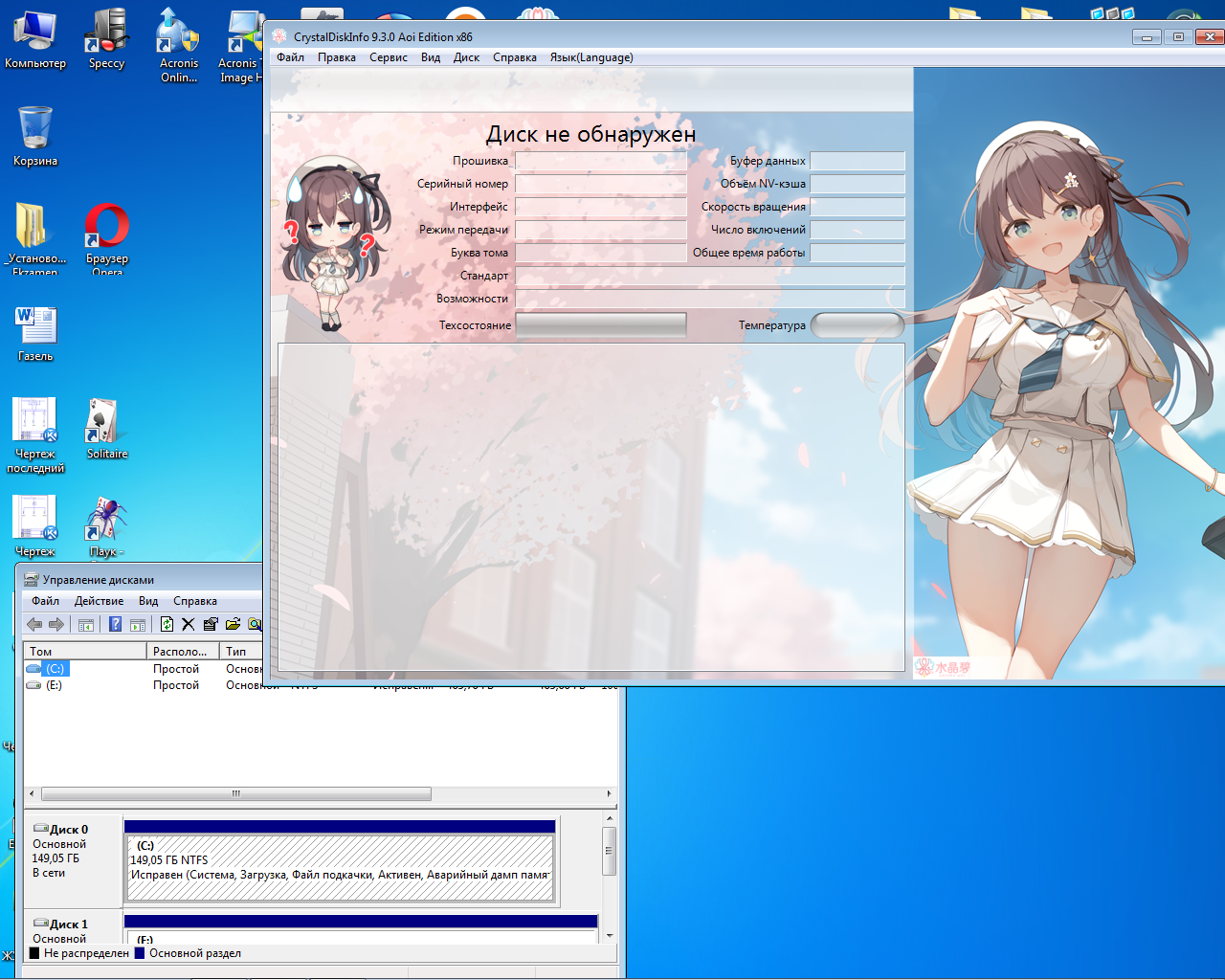1225x980 pixels.
Task: Click the Буфер данных field
Action: point(857,161)
